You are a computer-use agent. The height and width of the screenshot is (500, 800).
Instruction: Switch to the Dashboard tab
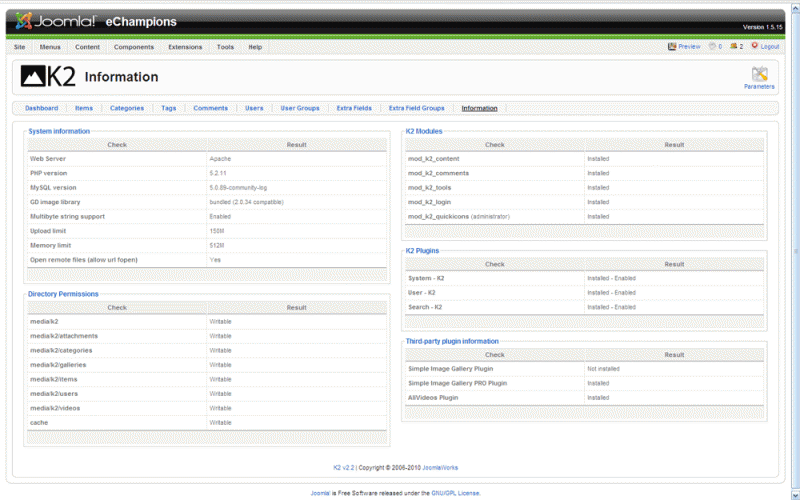[41, 108]
